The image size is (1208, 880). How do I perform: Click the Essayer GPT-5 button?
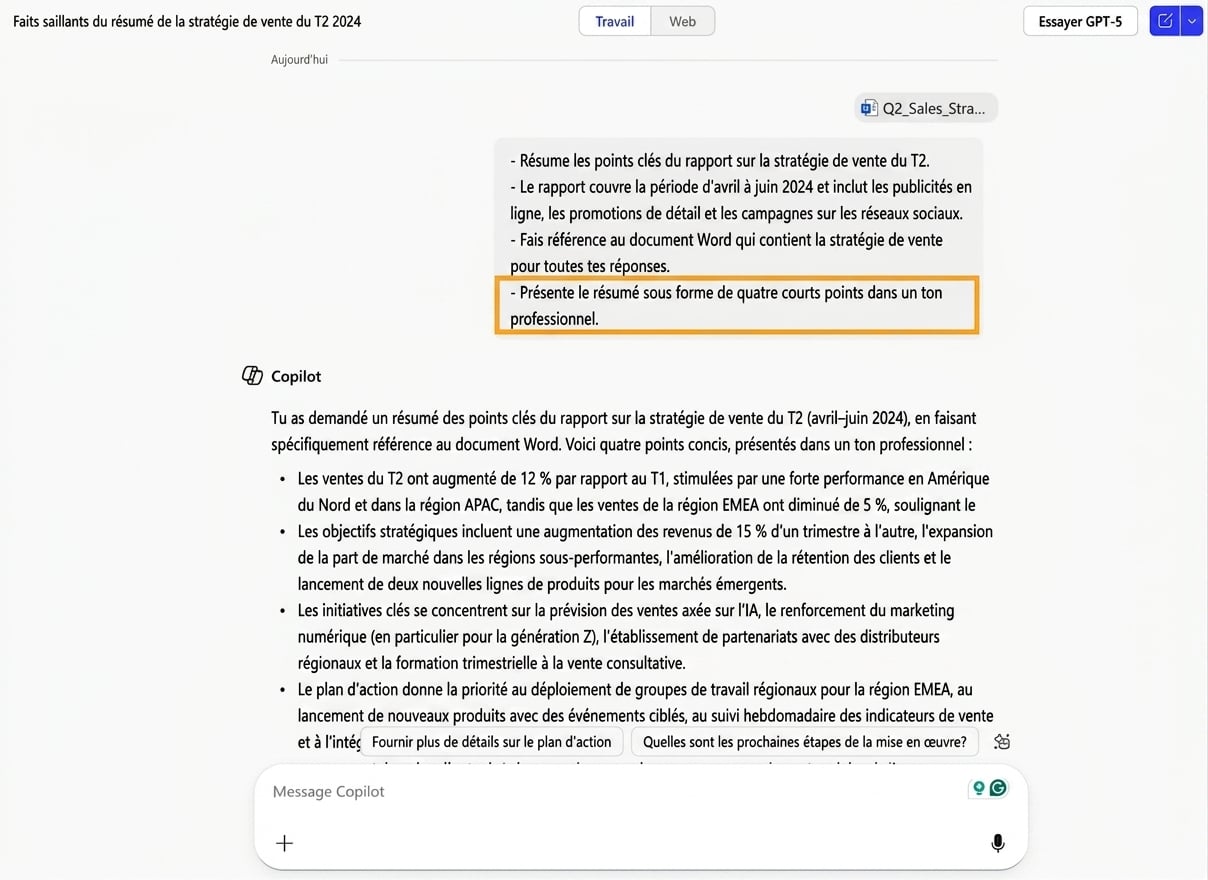(x=1080, y=21)
